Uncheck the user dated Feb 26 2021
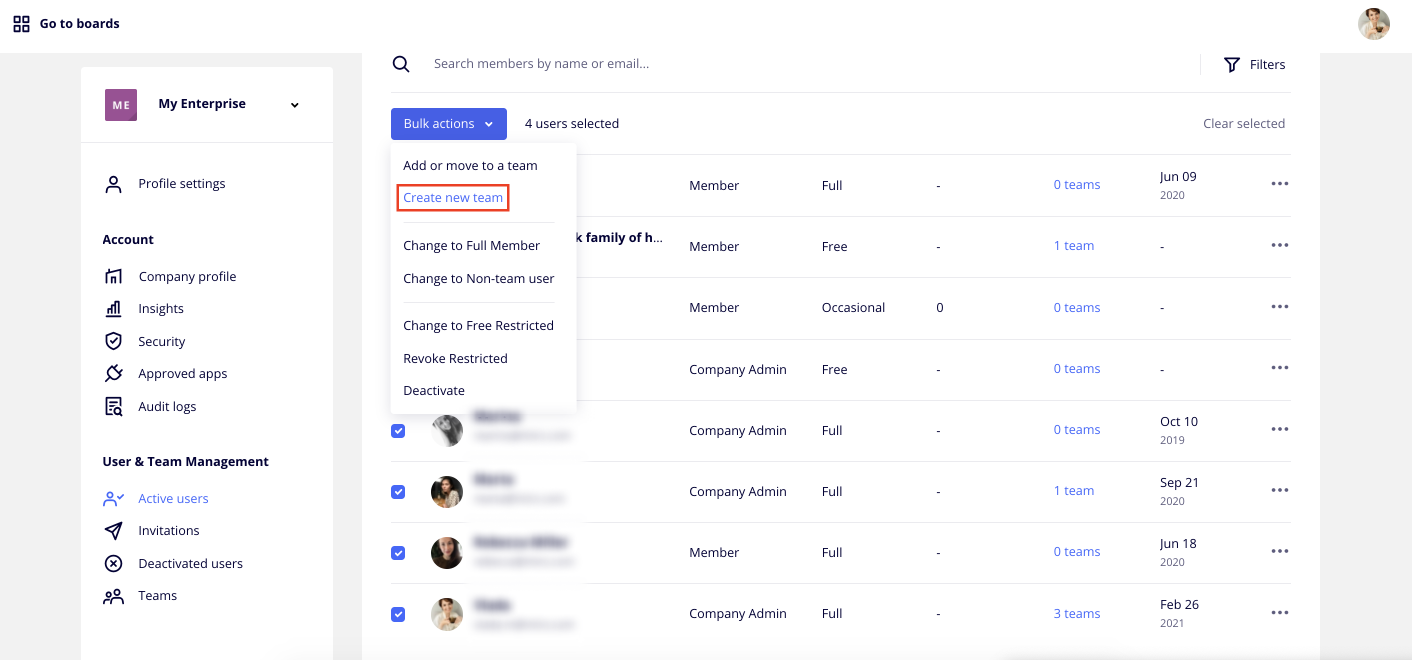Image resolution: width=1412 pixels, height=660 pixels. pyautogui.click(x=398, y=614)
